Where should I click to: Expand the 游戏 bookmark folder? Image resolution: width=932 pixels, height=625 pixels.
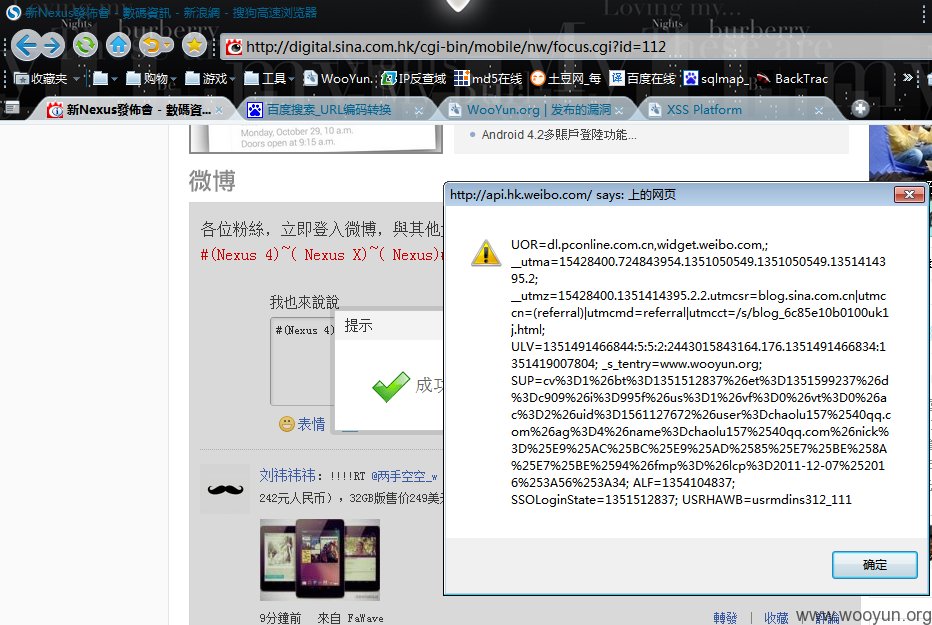click(x=210, y=78)
